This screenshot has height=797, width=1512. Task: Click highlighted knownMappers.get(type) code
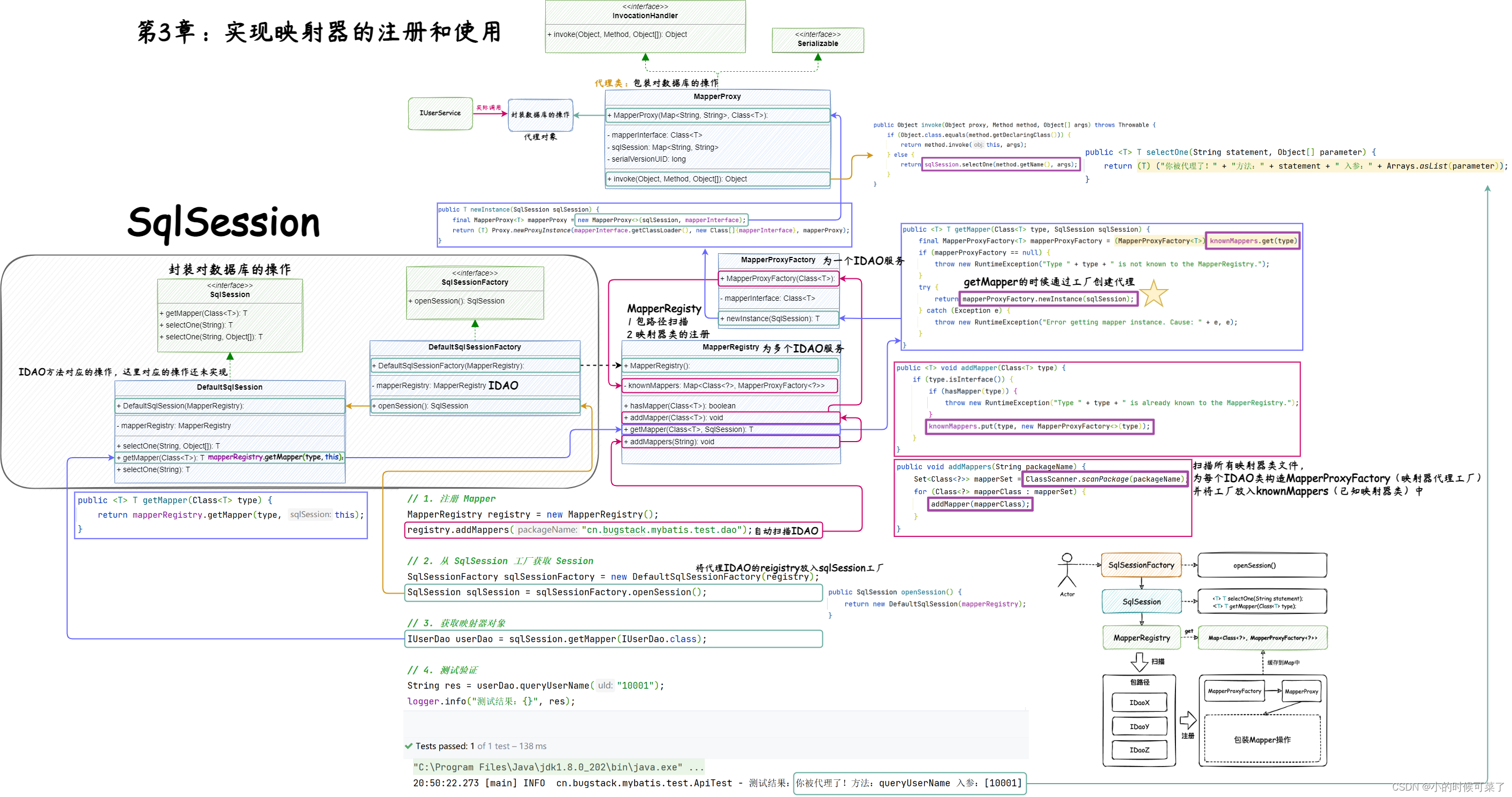point(1253,241)
